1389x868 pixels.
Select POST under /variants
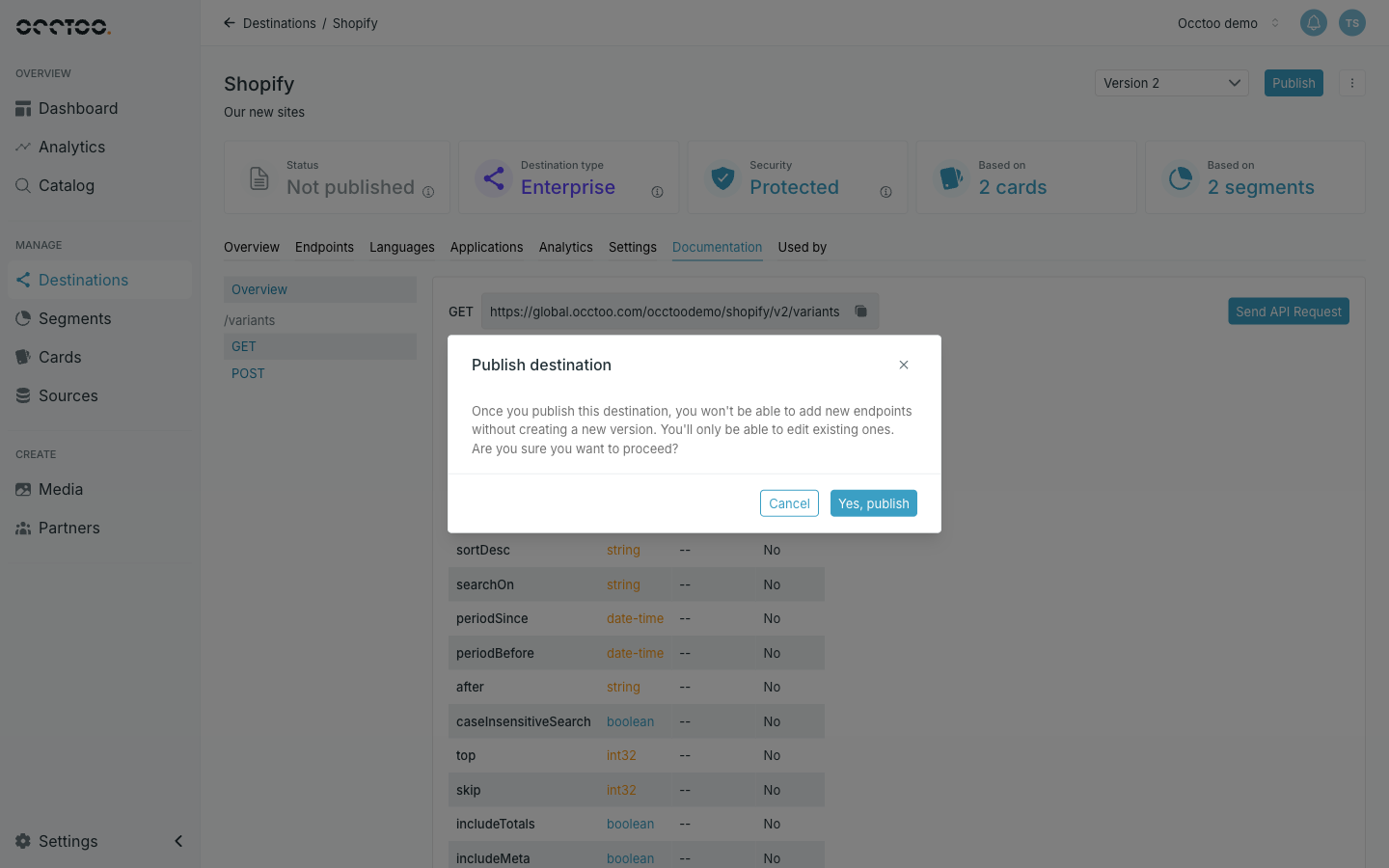coord(320,373)
